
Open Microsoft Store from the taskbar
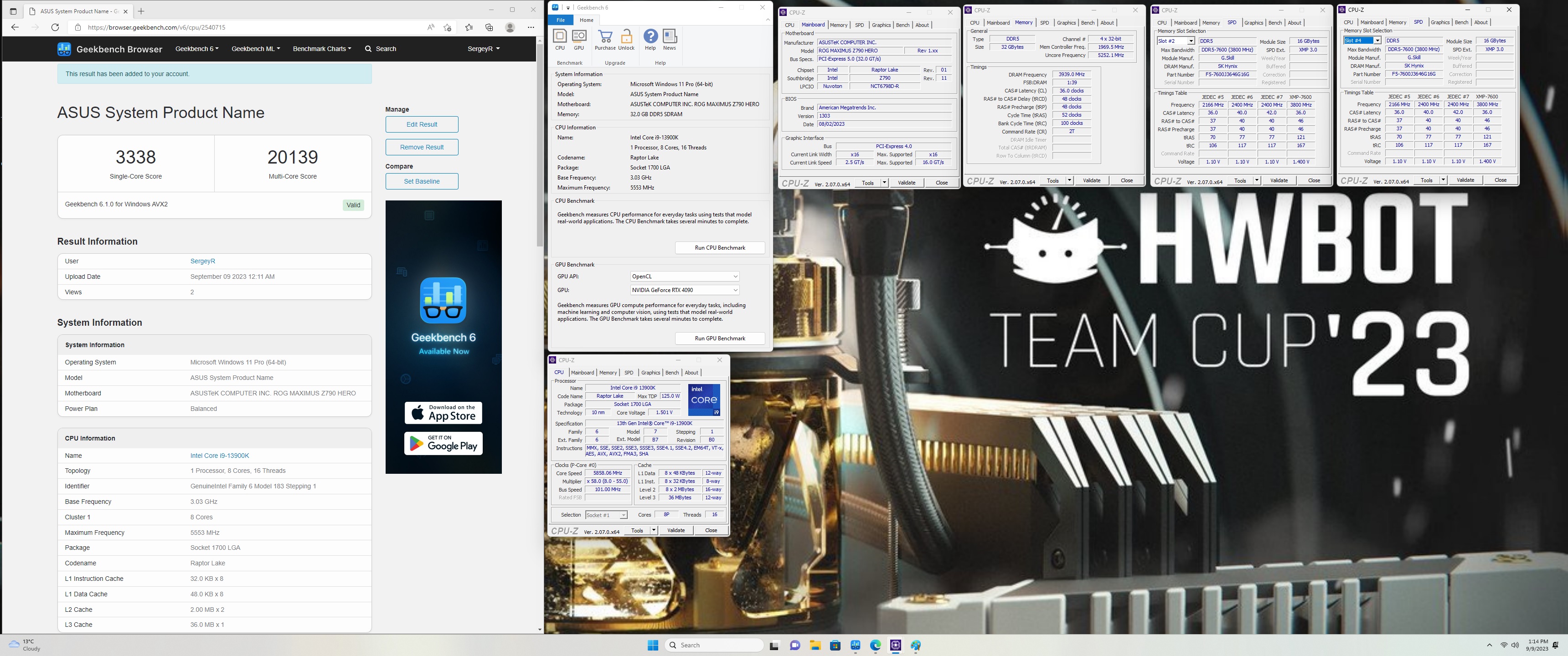[x=835, y=645]
